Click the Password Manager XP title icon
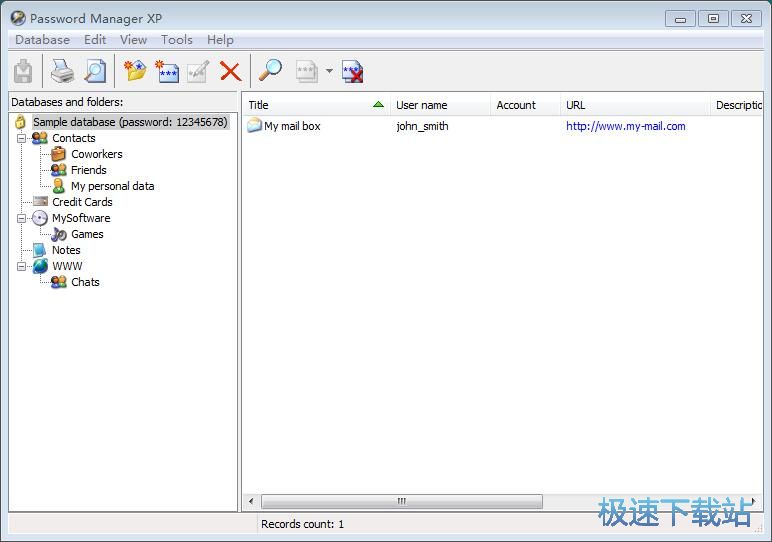This screenshot has height=542, width=772. pyautogui.click(x=18, y=18)
